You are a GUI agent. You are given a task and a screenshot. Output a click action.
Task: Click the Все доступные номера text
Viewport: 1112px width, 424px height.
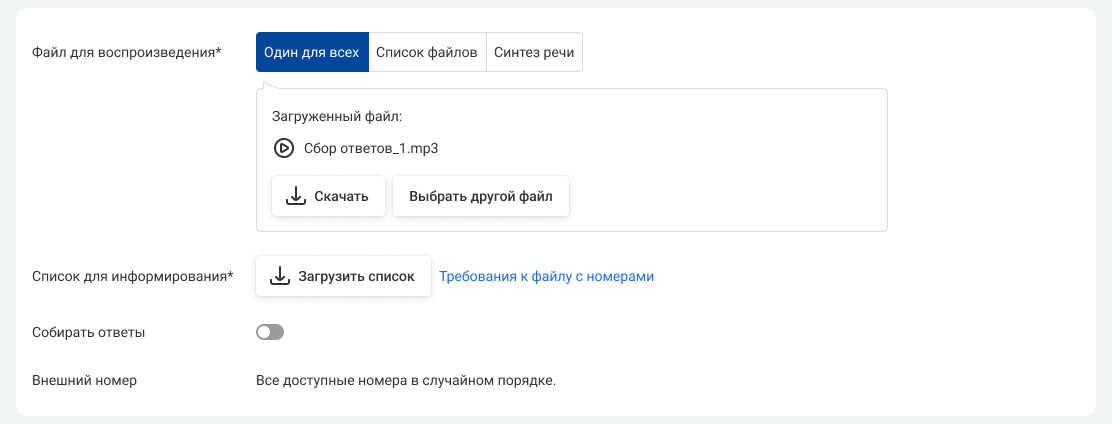[x=405, y=380]
